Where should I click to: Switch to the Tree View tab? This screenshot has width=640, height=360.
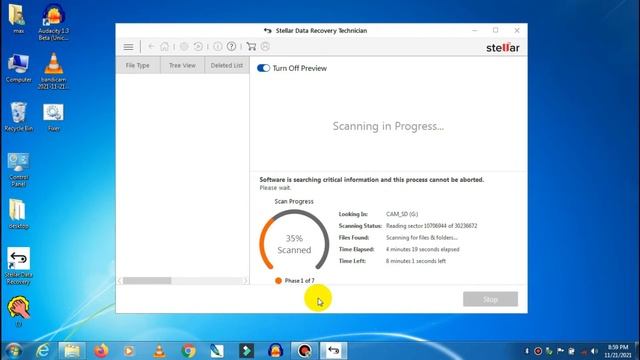point(182,65)
